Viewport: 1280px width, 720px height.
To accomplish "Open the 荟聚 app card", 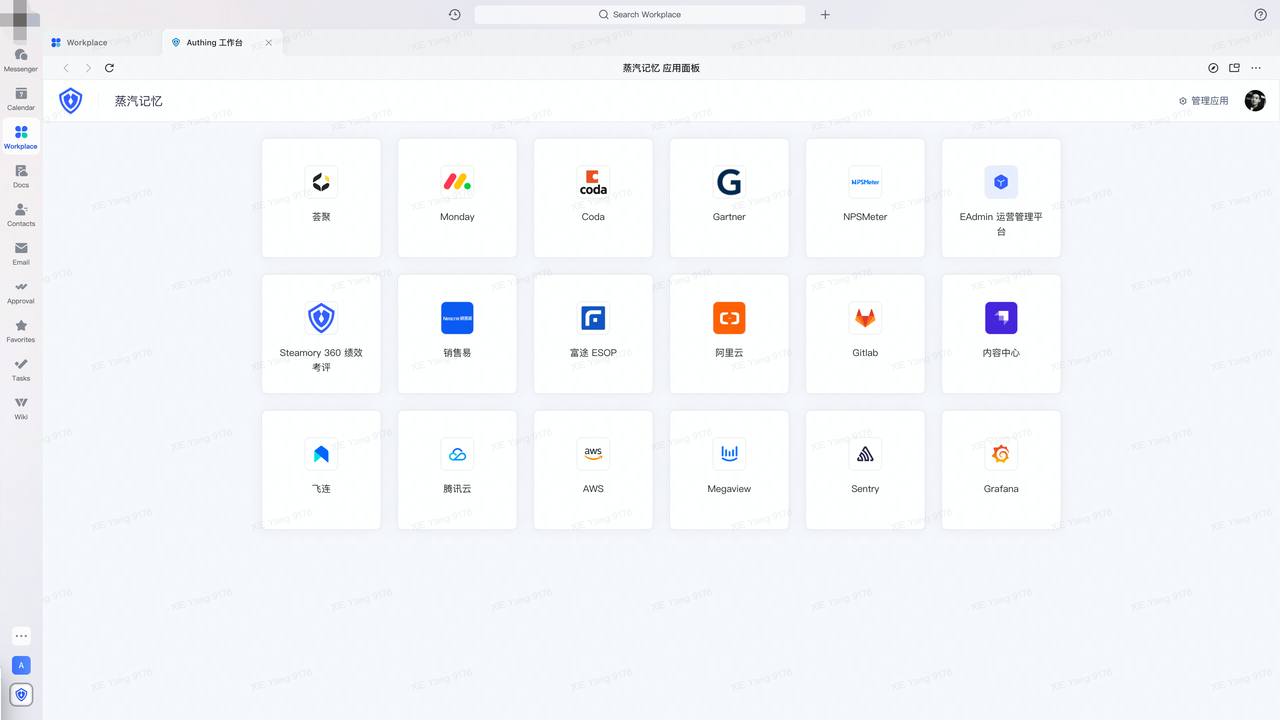I will (321, 198).
